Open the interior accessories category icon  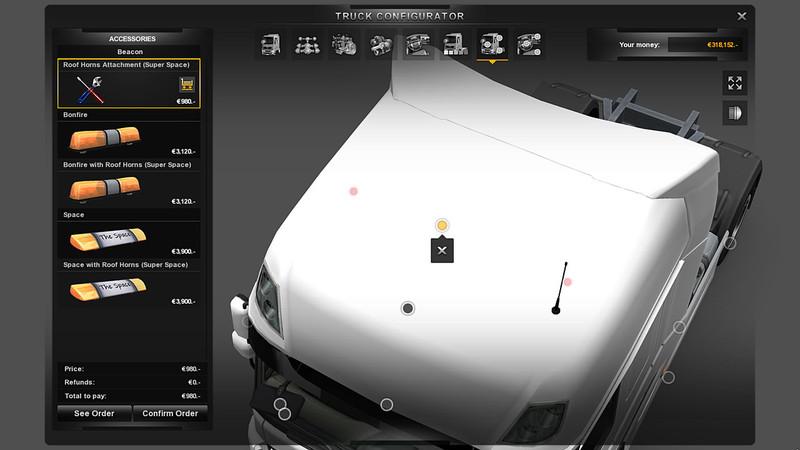[x=528, y=45]
